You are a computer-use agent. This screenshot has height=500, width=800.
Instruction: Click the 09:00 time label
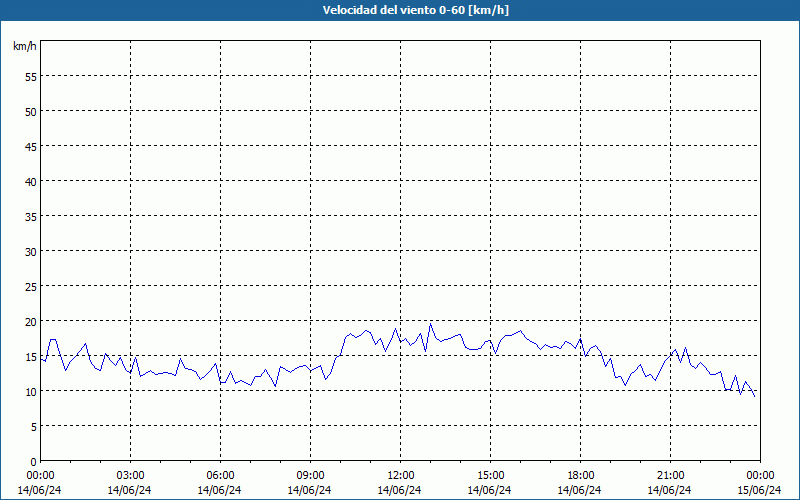[x=310, y=476]
